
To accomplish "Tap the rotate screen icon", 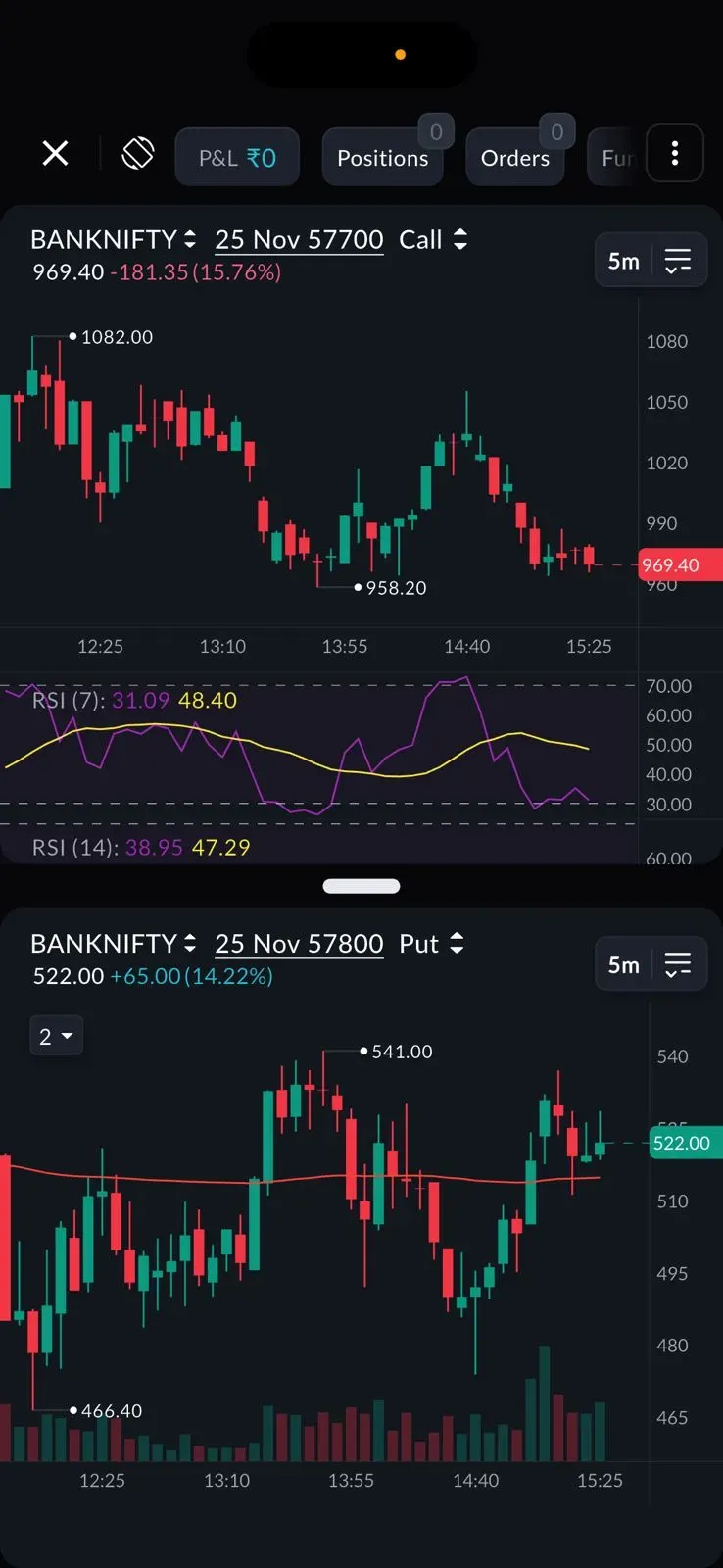I will tap(138, 154).
